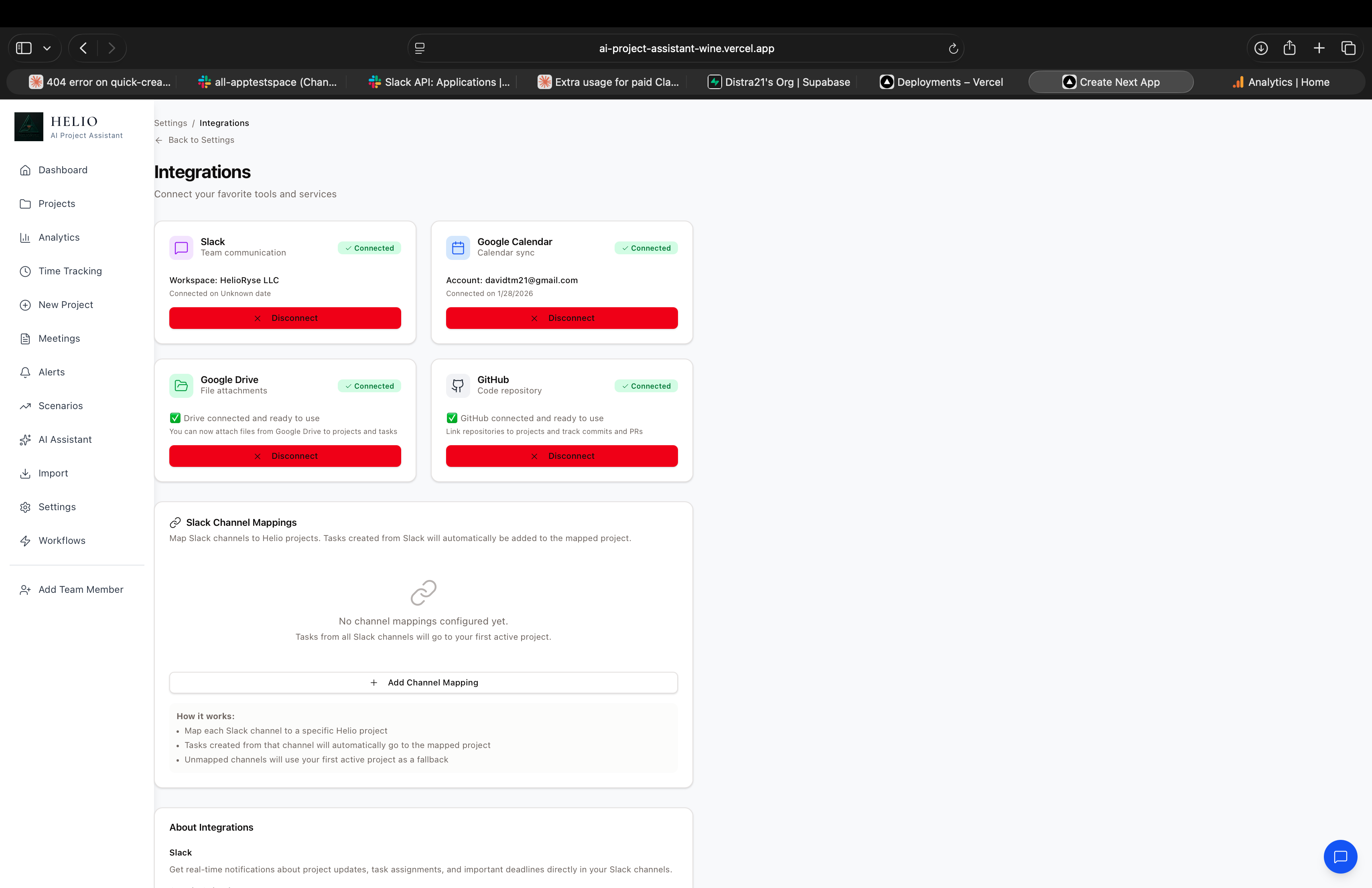Click the browser address bar

(686, 49)
